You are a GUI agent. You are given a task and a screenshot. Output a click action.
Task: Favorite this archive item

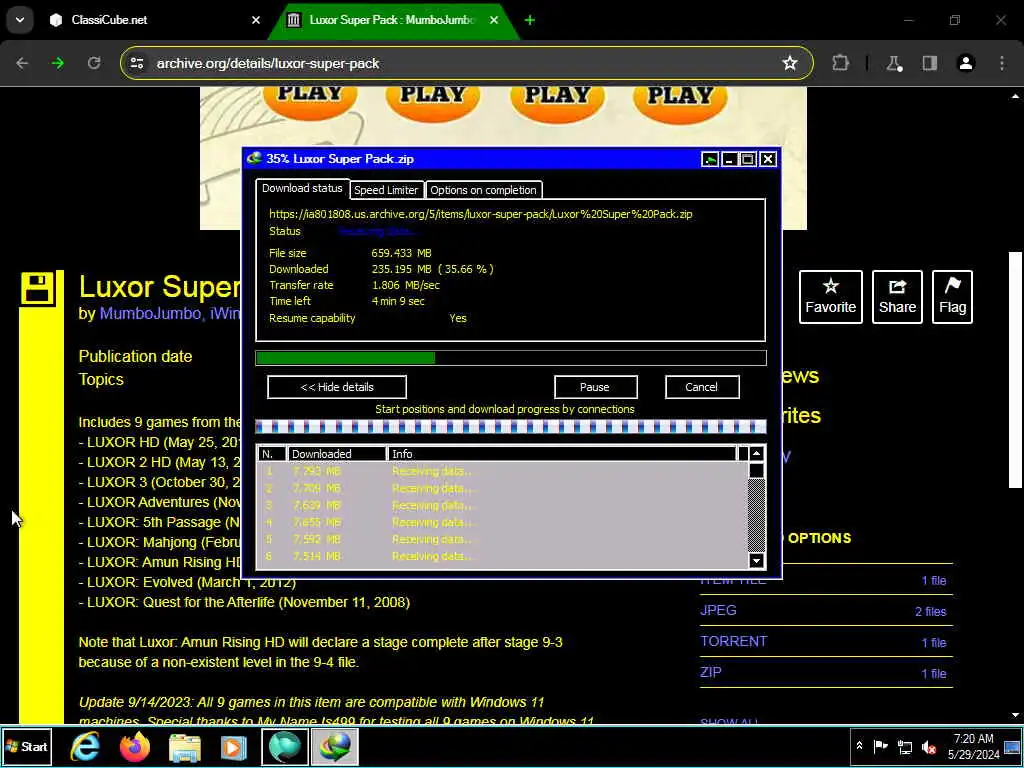pos(831,296)
